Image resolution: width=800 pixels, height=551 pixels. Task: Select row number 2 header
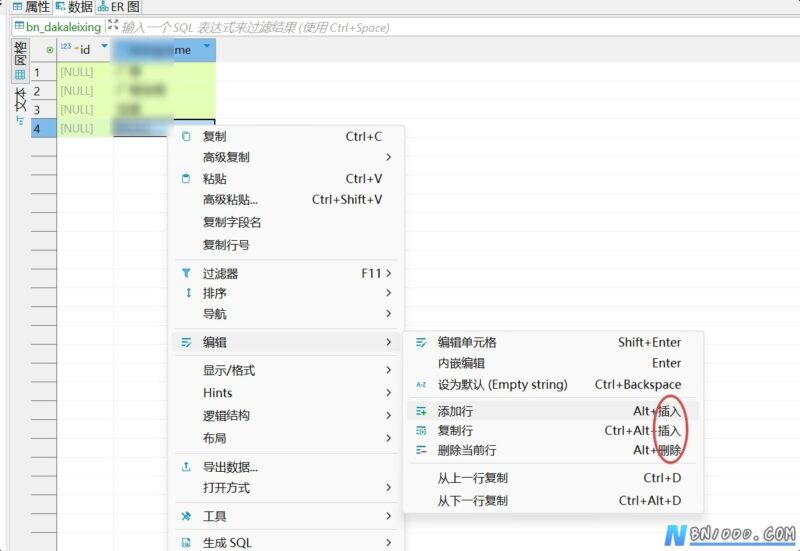click(43, 91)
